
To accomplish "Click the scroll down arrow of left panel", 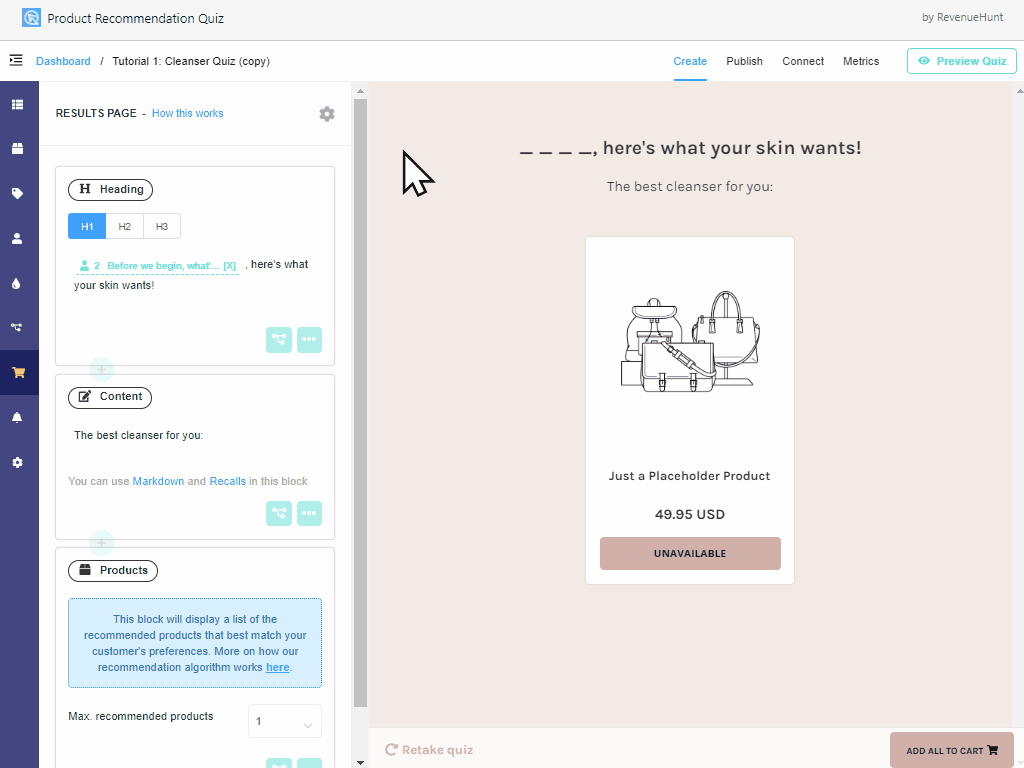I will [x=360, y=762].
